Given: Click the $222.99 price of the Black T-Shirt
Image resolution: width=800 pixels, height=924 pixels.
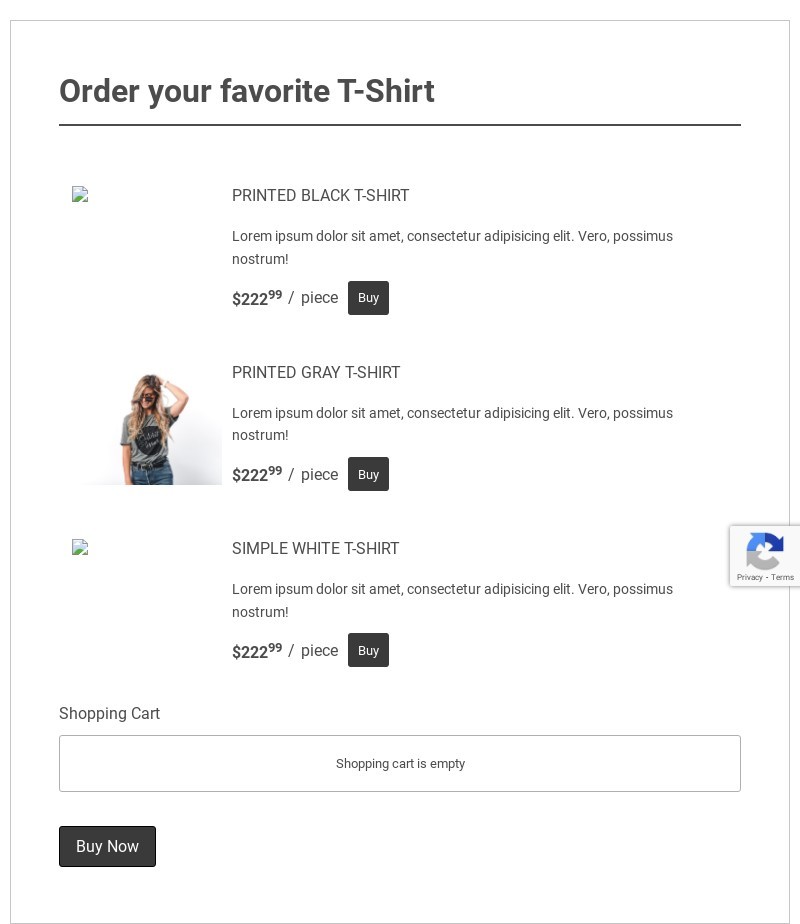Looking at the screenshot, I should click(256, 298).
